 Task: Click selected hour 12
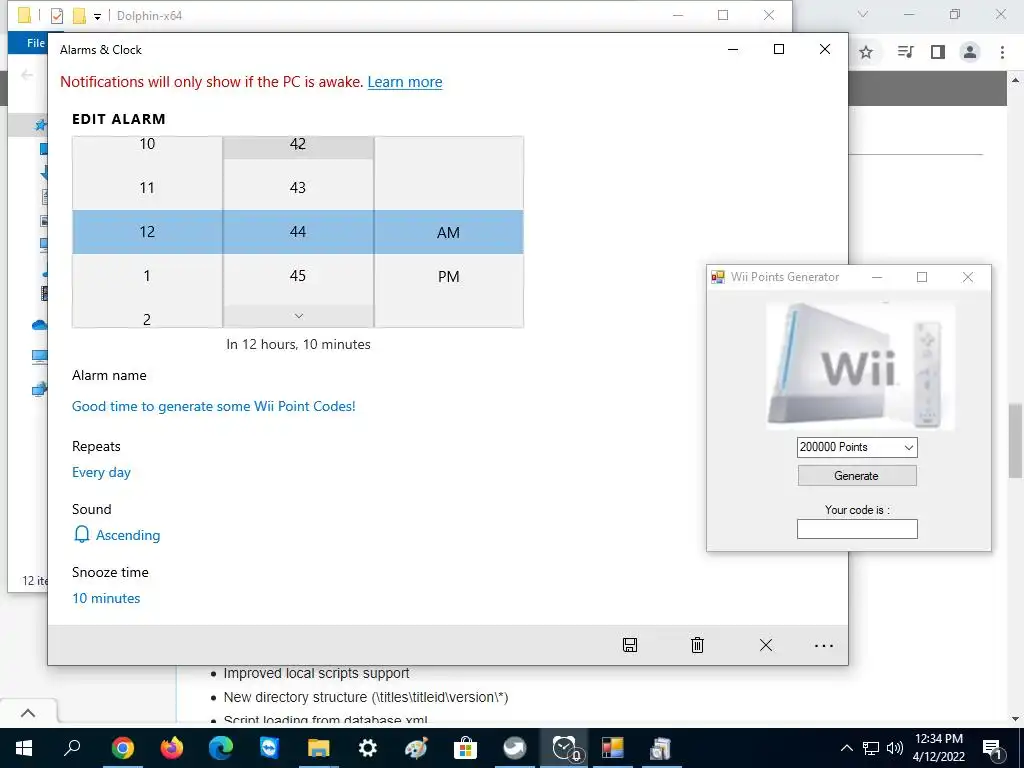pos(147,232)
